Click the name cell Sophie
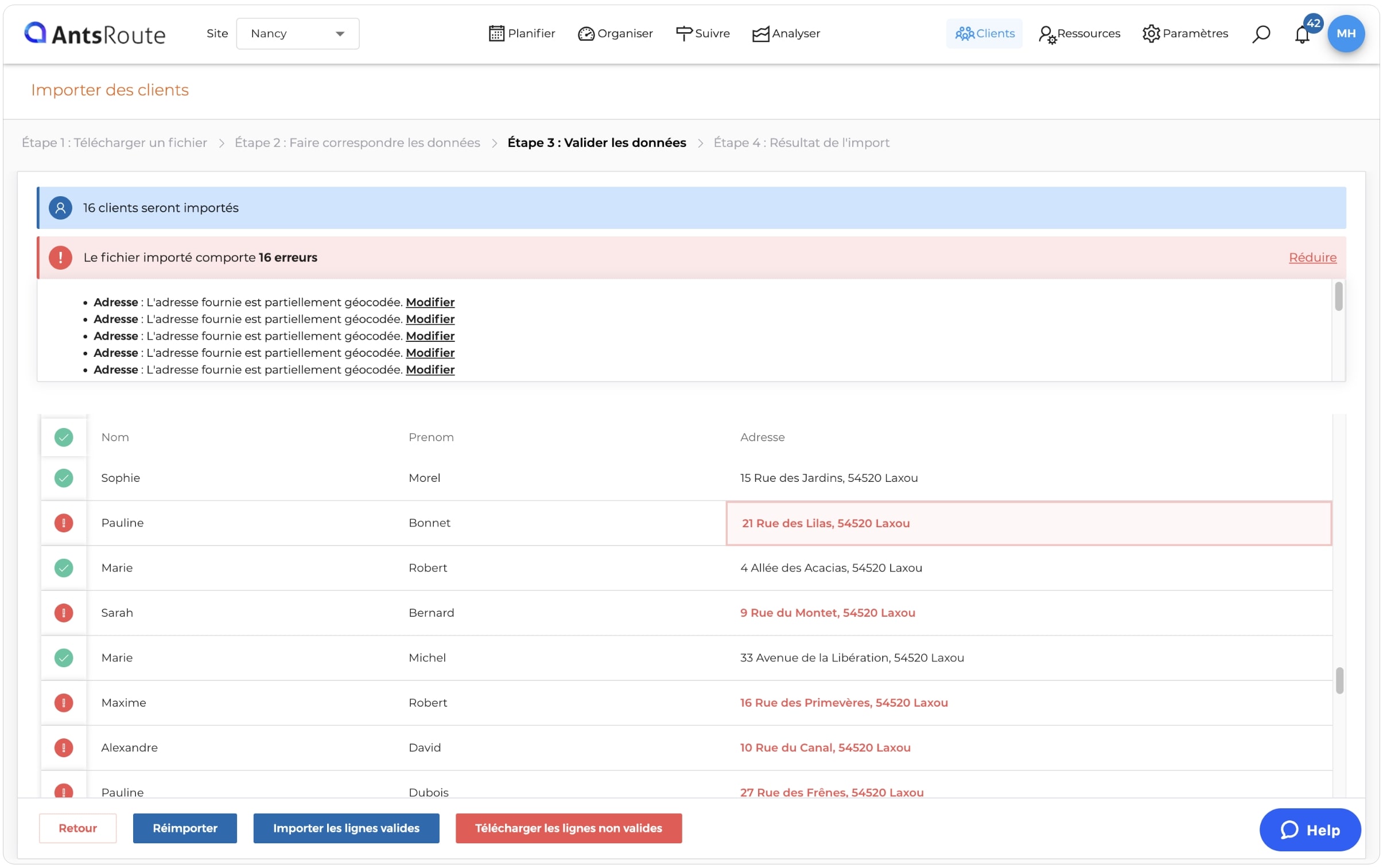The image size is (1383, 868). tap(121, 478)
